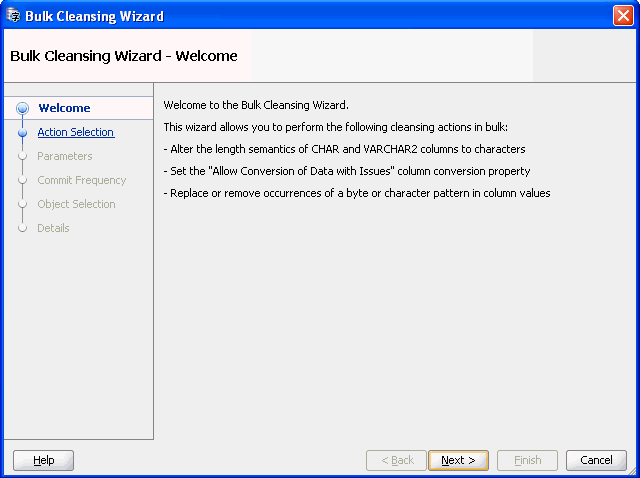The image size is (640, 478).
Task: Proceed with the Next button
Action: tap(458, 460)
